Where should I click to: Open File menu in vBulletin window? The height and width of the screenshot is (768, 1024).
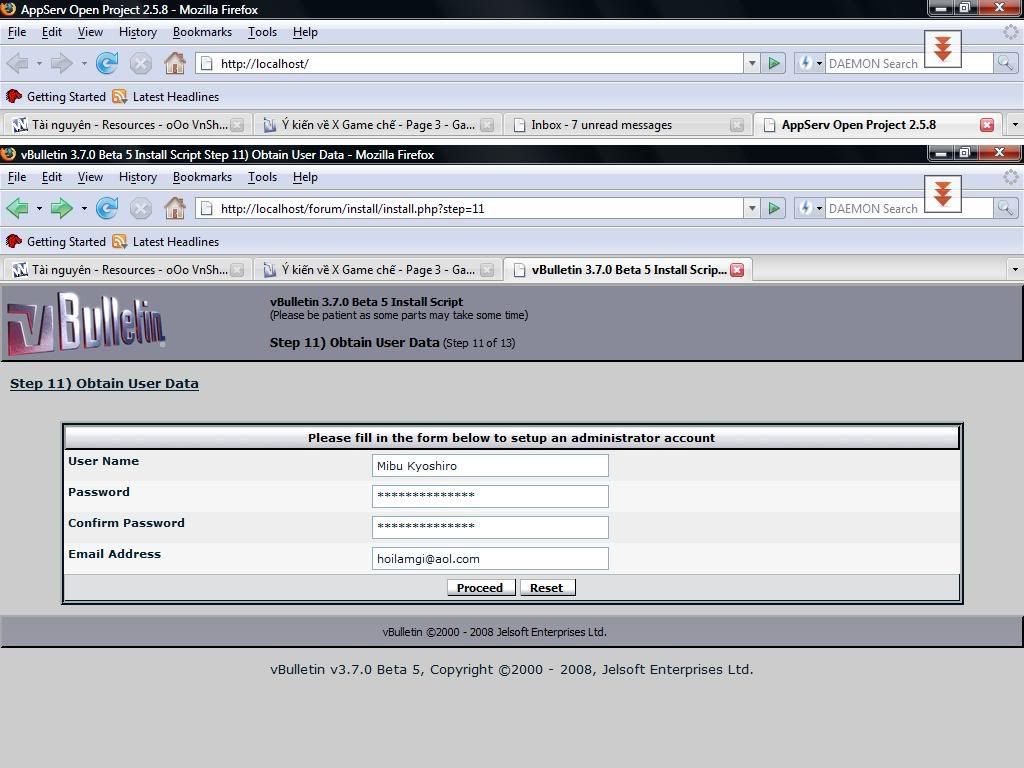(17, 177)
